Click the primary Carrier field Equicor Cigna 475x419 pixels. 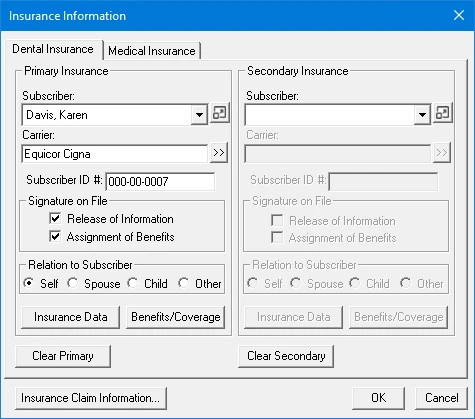[x=115, y=154]
